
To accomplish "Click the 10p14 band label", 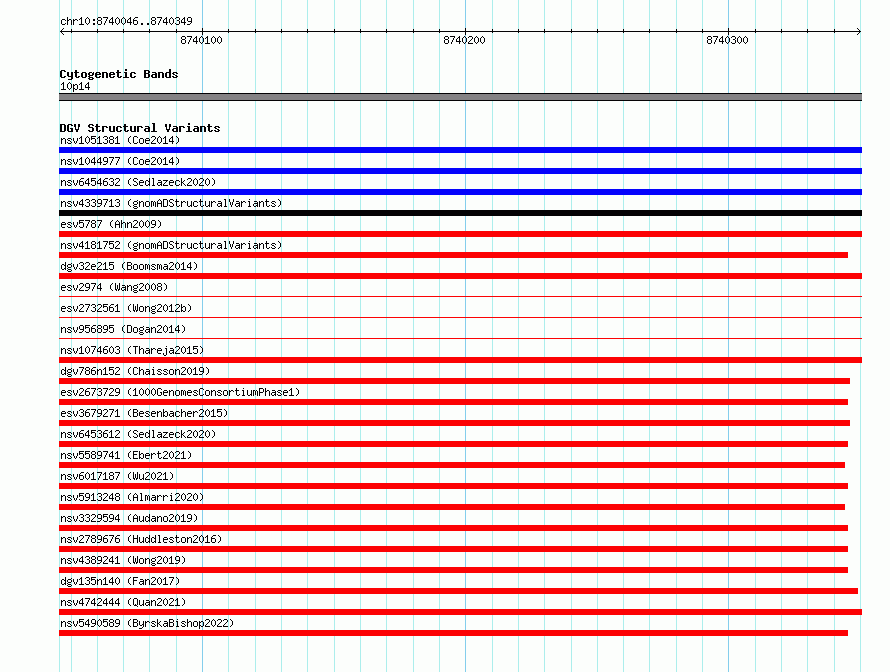I will pos(75,86).
